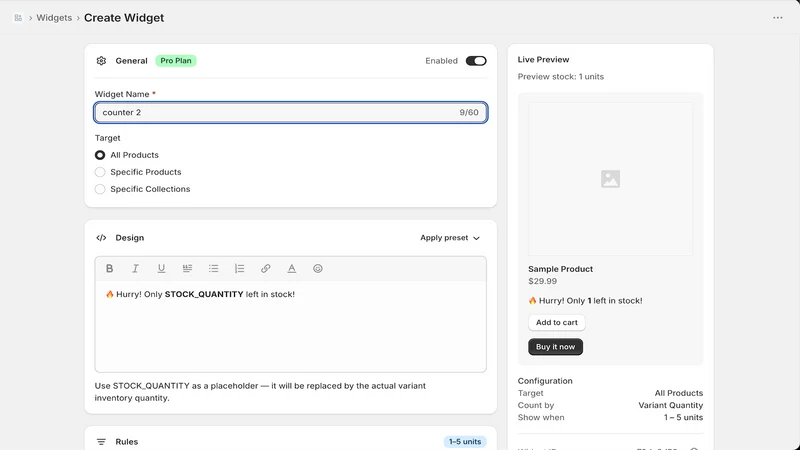Click the Variant Quantity configuration value
Viewport: 800px width, 450px height.
coord(670,405)
